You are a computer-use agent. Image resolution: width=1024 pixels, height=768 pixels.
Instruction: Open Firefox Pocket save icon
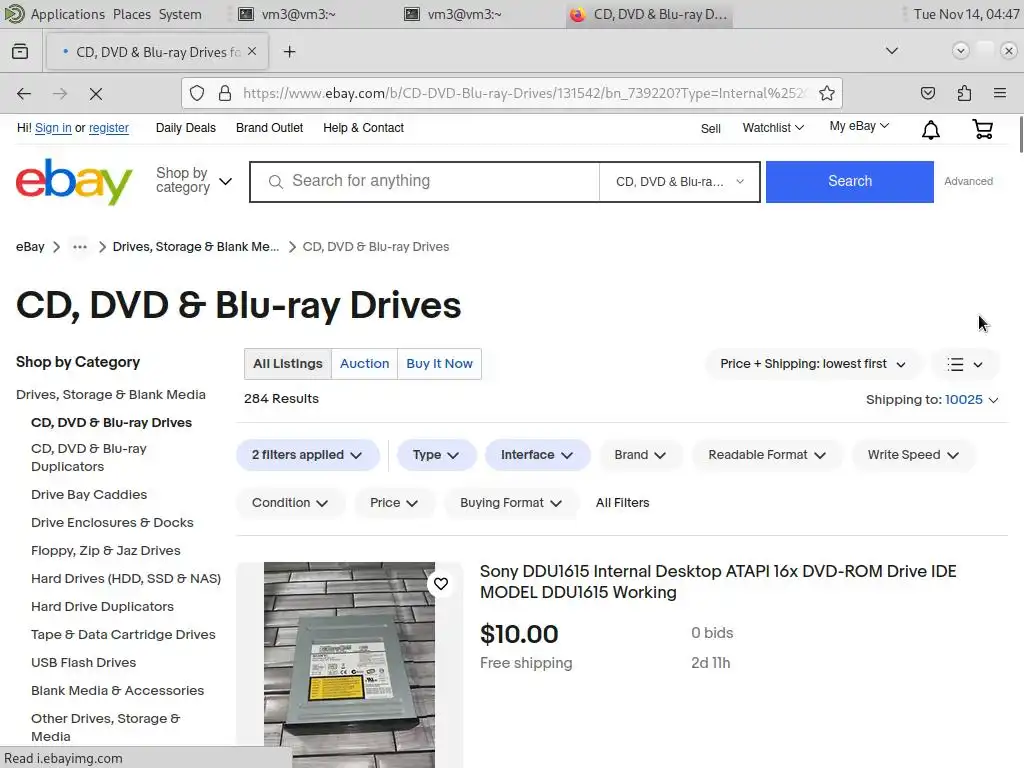927,93
